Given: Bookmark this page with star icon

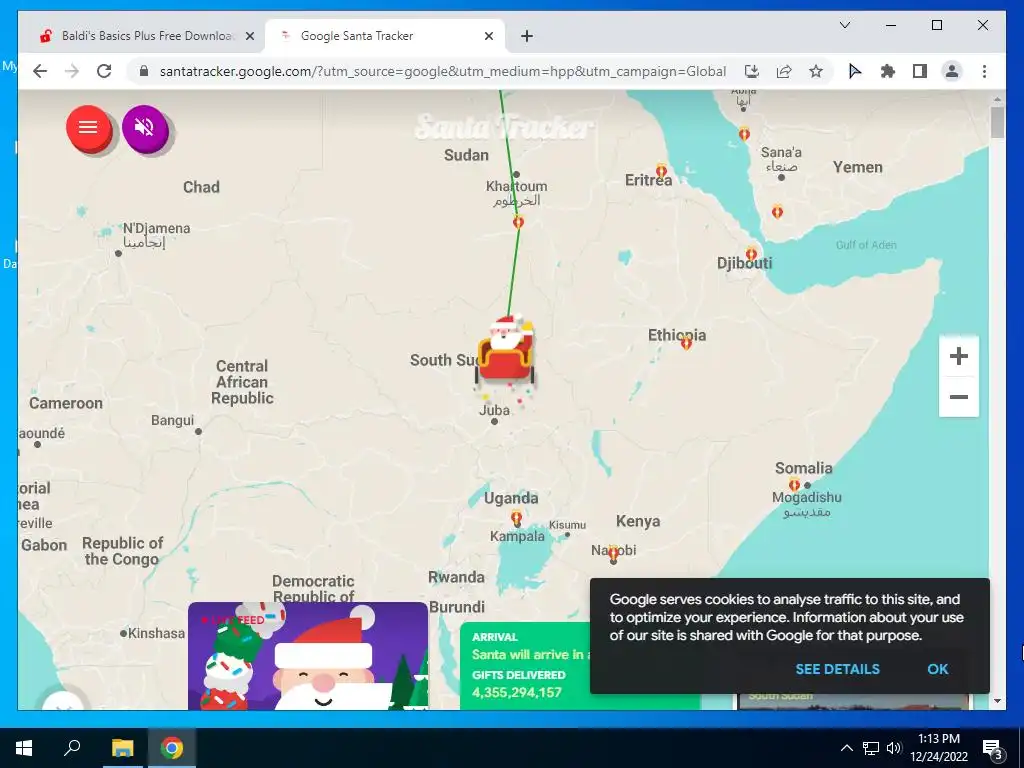Looking at the screenshot, I should tap(816, 71).
